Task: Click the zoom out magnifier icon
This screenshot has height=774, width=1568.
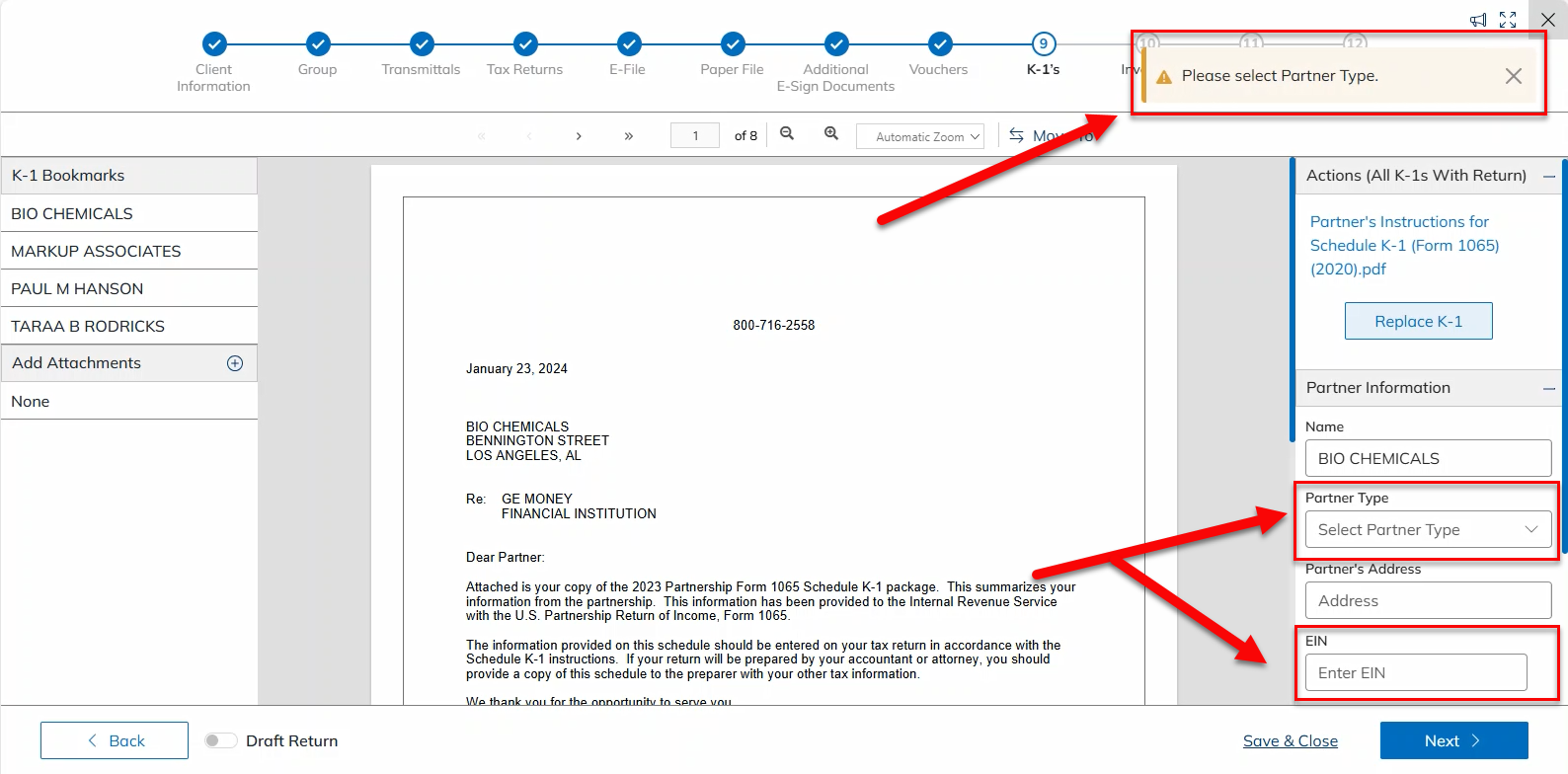Action: [787, 134]
